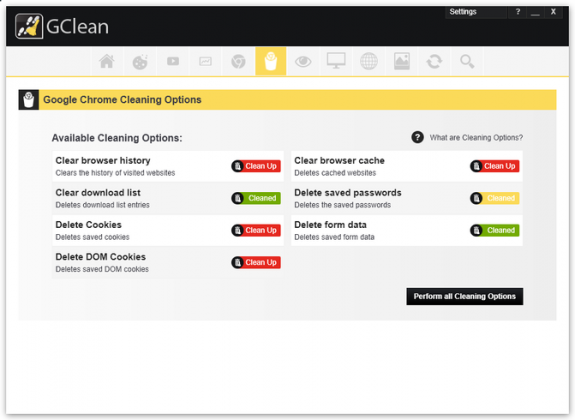Screen dimensions: 575x420
Task: Select 'Delete DOM Cookies' title text
Action: pyautogui.click(x=100, y=257)
